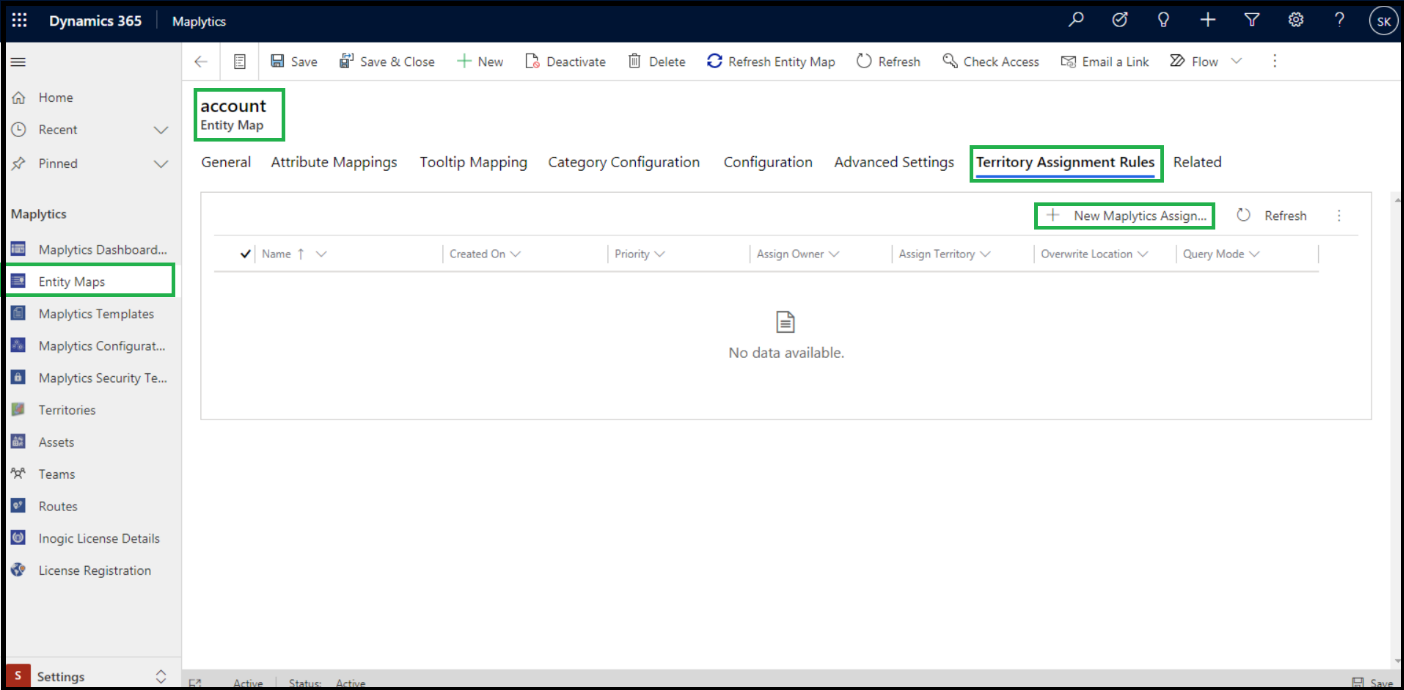Open the Settings gear icon in header
The image size is (1404, 690).
[x=1295, y=20]
